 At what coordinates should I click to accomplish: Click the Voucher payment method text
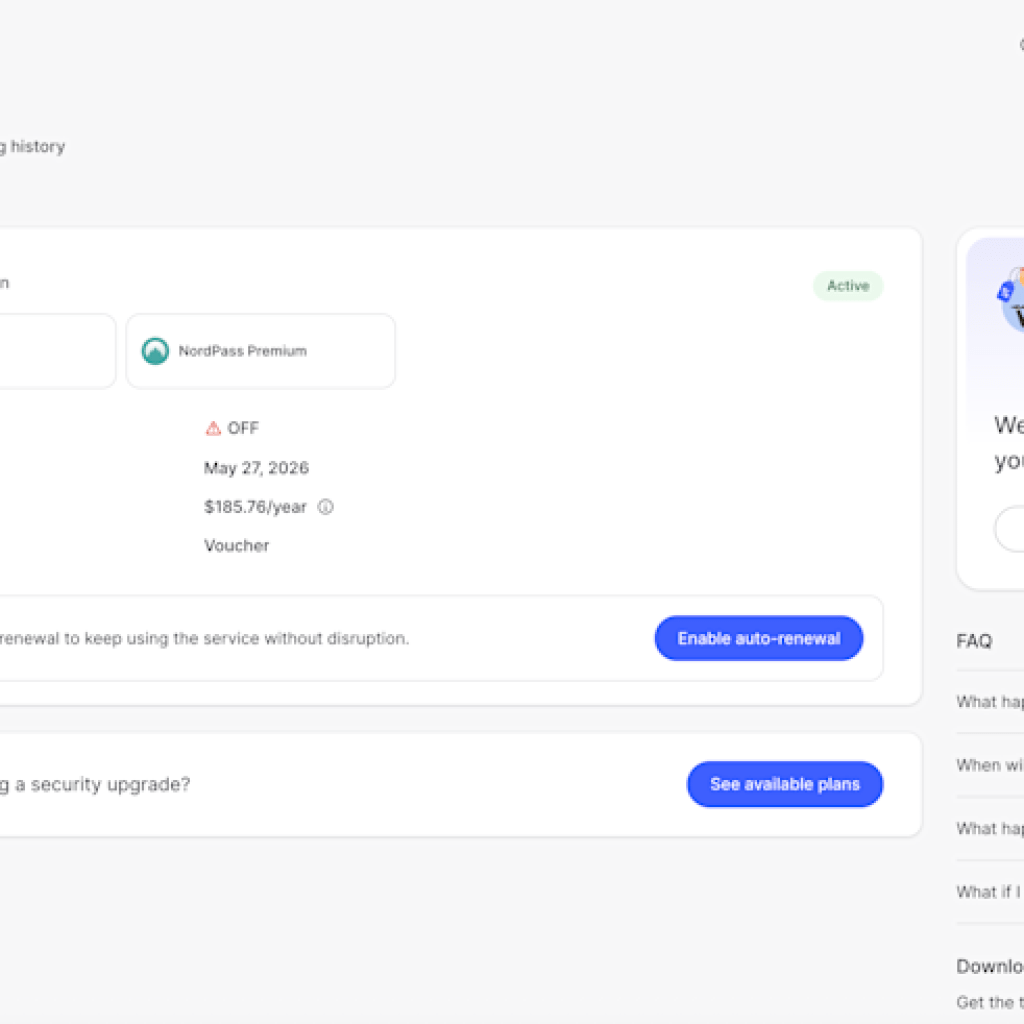[x=236, y=546]
